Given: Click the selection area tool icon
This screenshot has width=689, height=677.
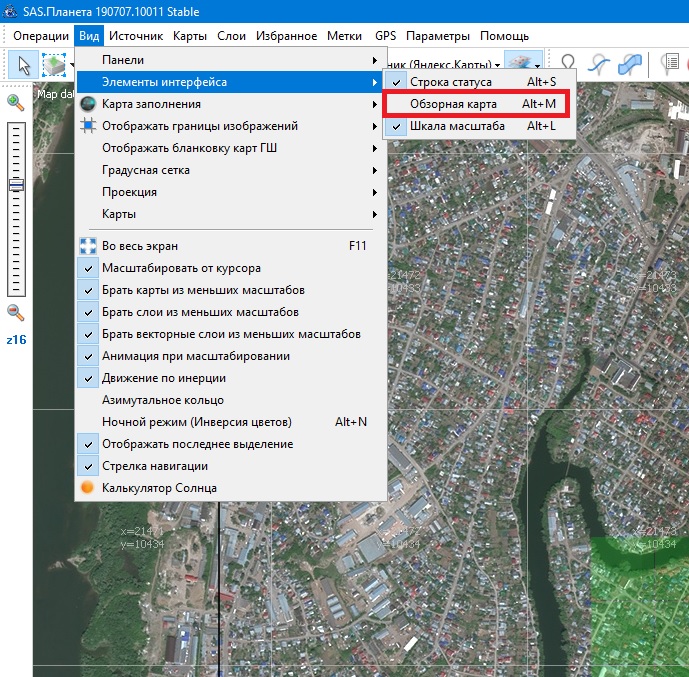Looking at the screenshot, I should pyautogui.click(x=54, y=65).
